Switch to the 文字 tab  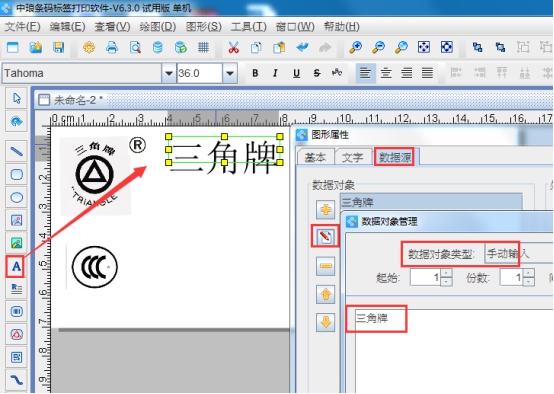click(352, 158)
